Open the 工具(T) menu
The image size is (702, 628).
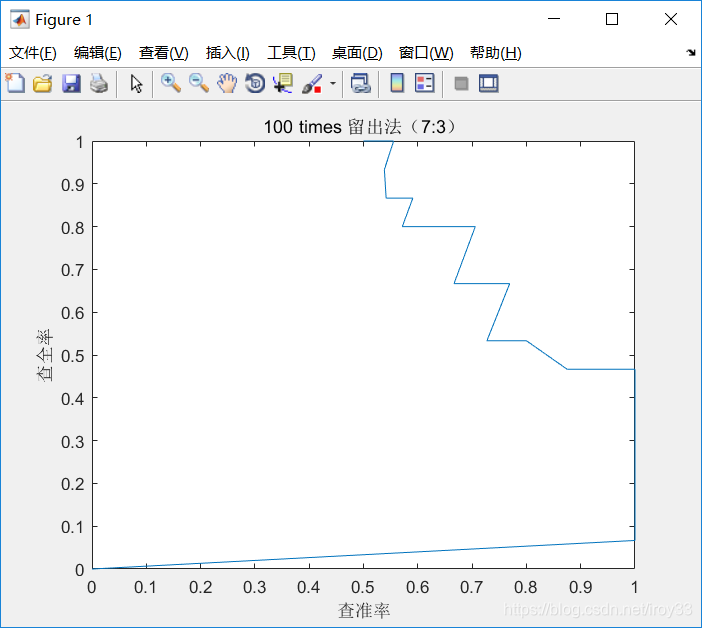point(291,53)
